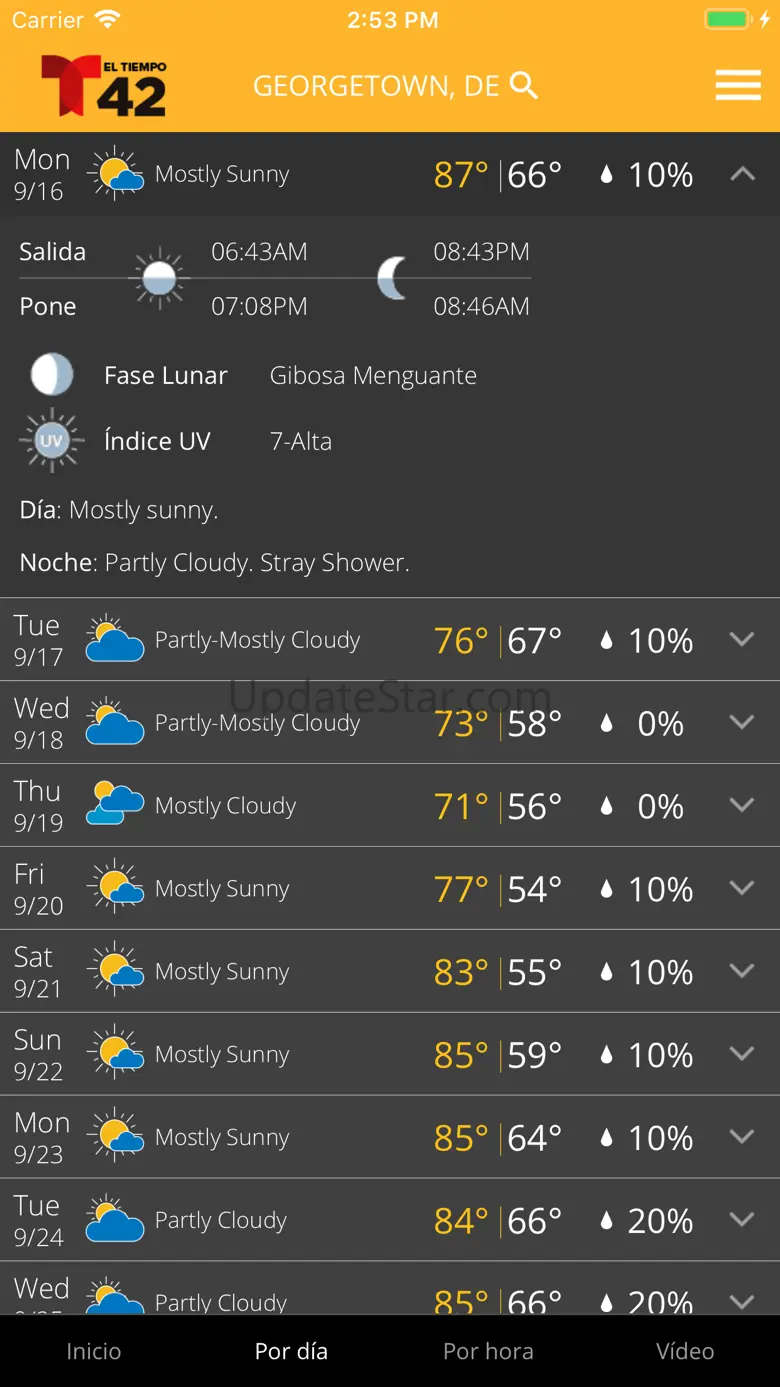Open the Vídeo tab
780x1387 pixels.
point(685,1351)
